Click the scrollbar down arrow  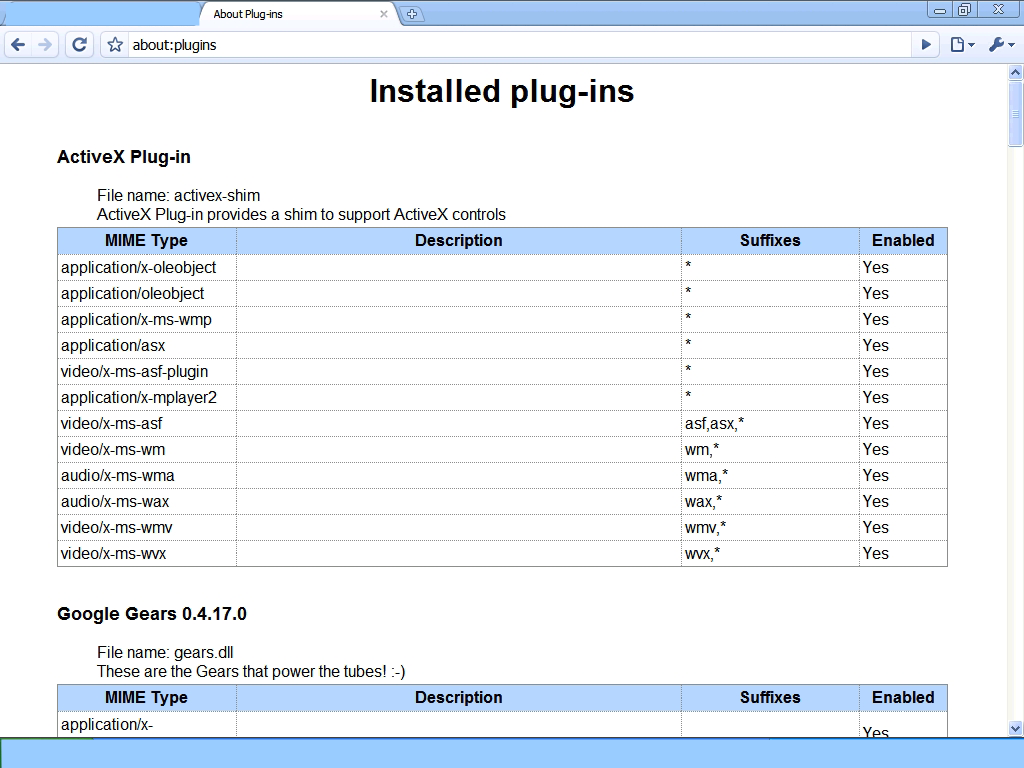tap(1015, 728)
